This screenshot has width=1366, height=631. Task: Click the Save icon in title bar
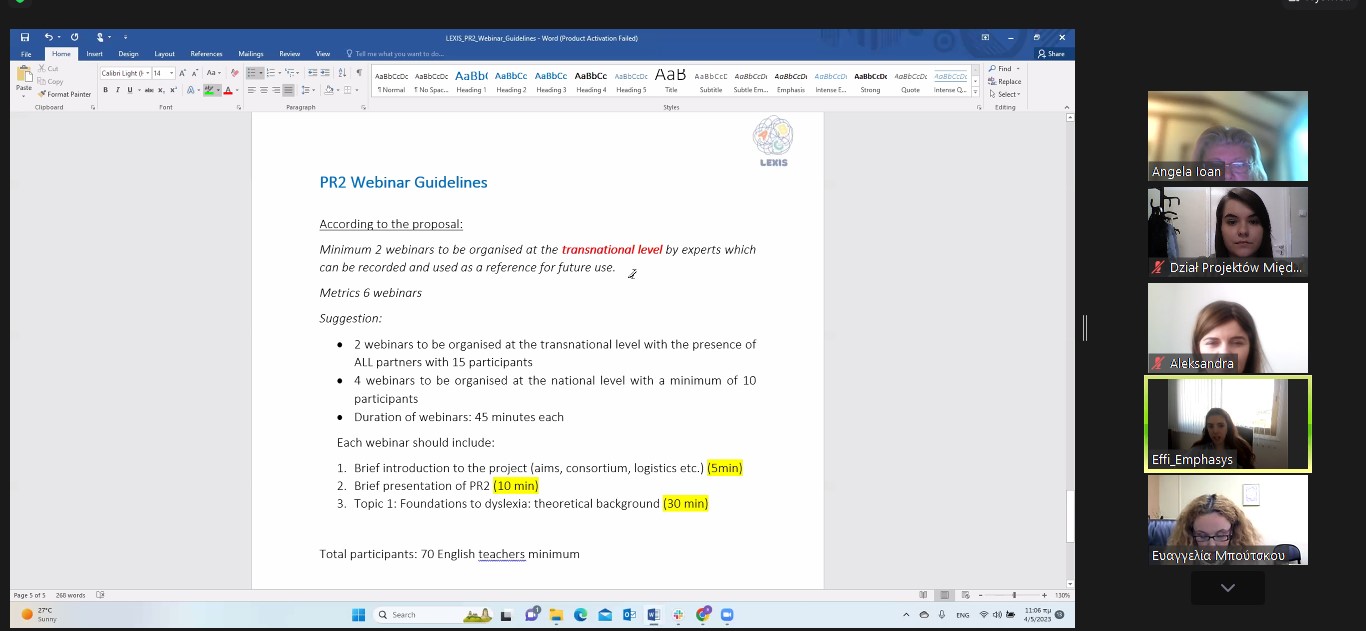(25, 38)
